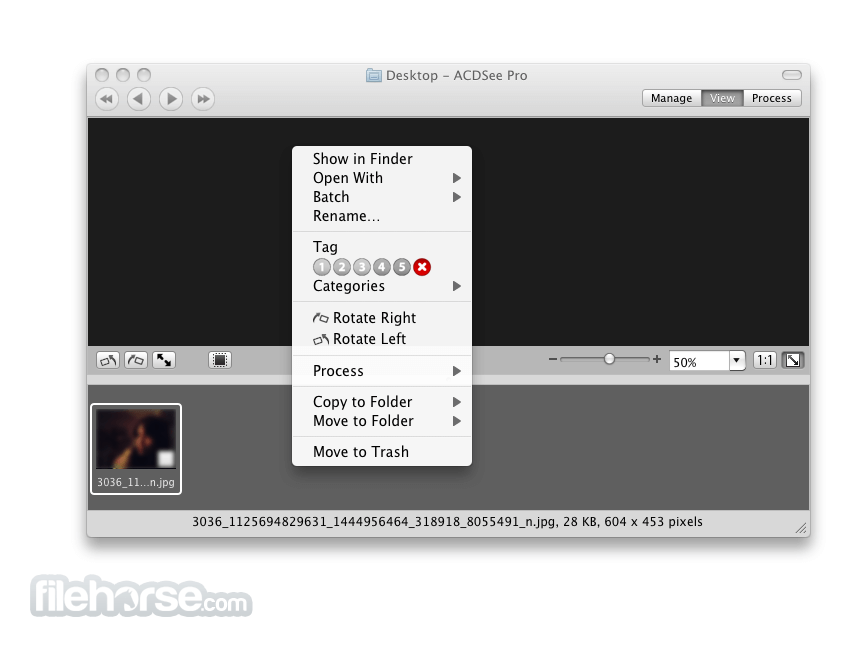Jump to the last image
867x647 pixels.
click(x=203, y=99)
